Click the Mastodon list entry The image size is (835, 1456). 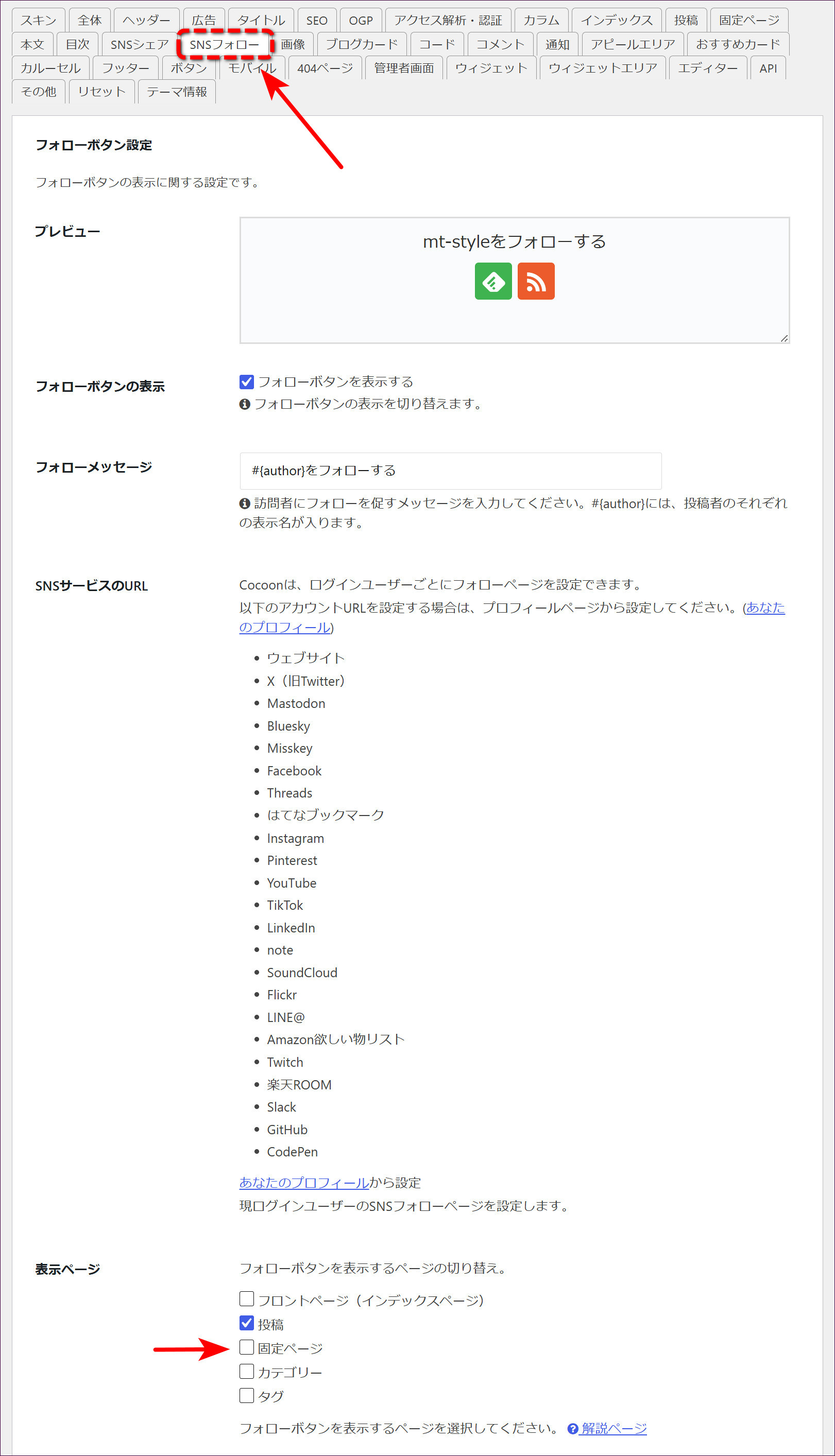tap(296, 703)
